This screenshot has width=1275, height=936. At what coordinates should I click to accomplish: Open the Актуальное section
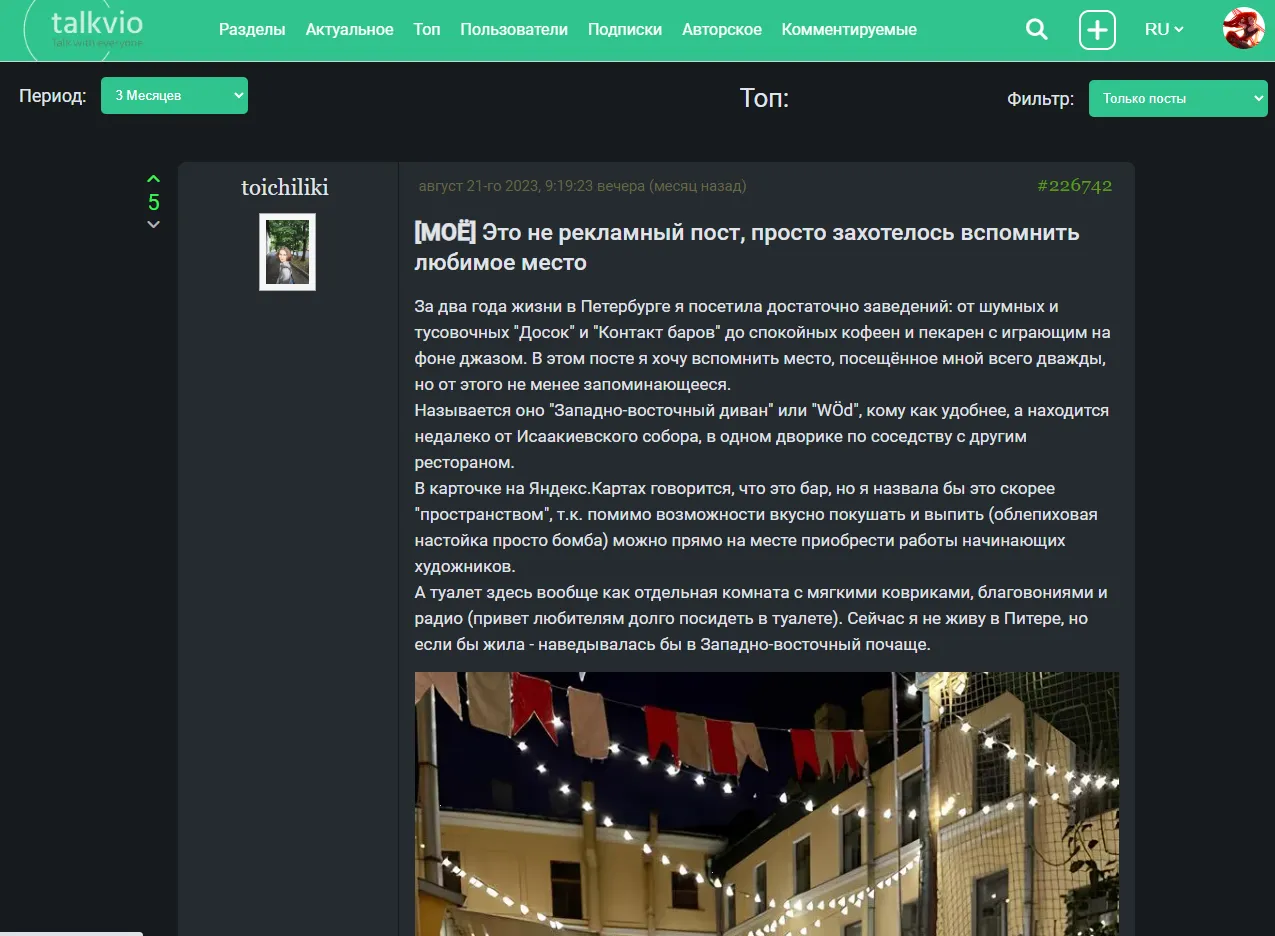click(350, 30)
